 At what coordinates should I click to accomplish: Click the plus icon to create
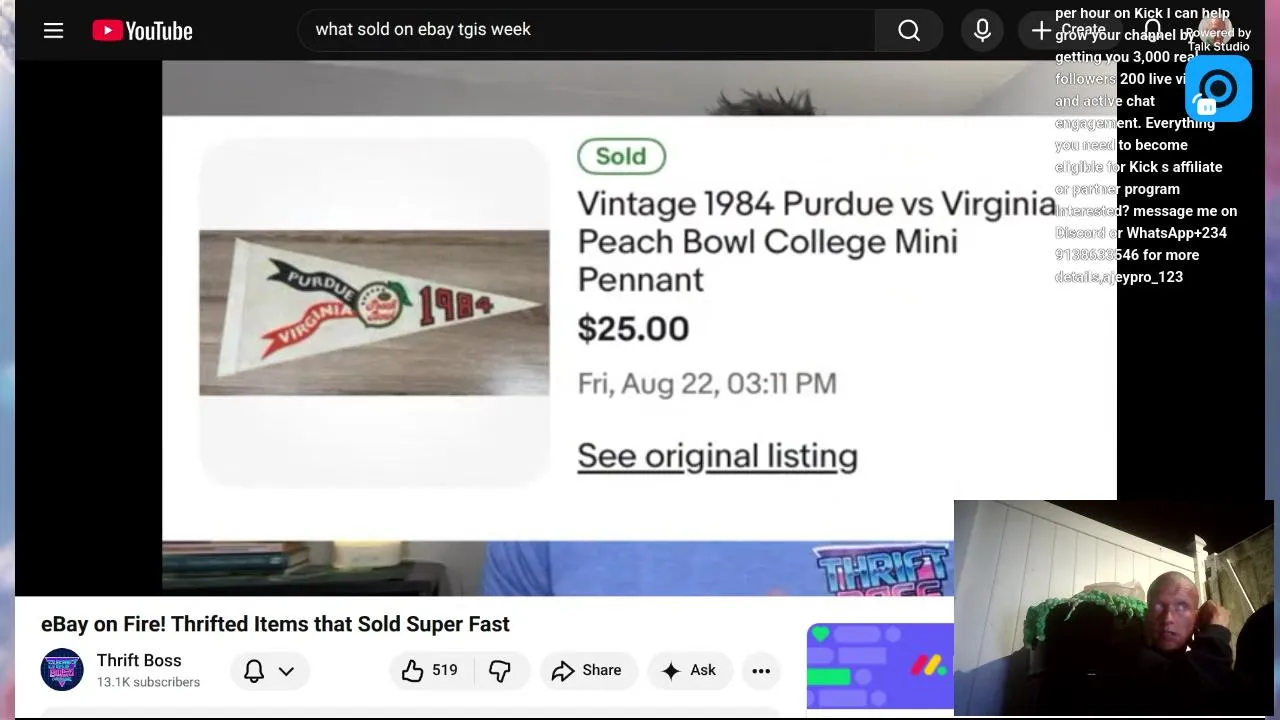[x=1041, y=31]
